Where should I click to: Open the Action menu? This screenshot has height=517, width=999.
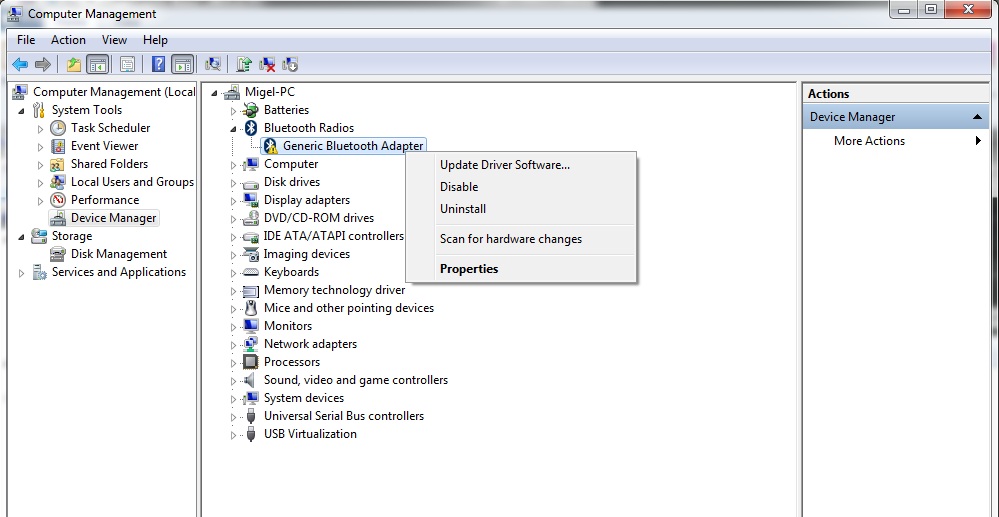point(68,40)
